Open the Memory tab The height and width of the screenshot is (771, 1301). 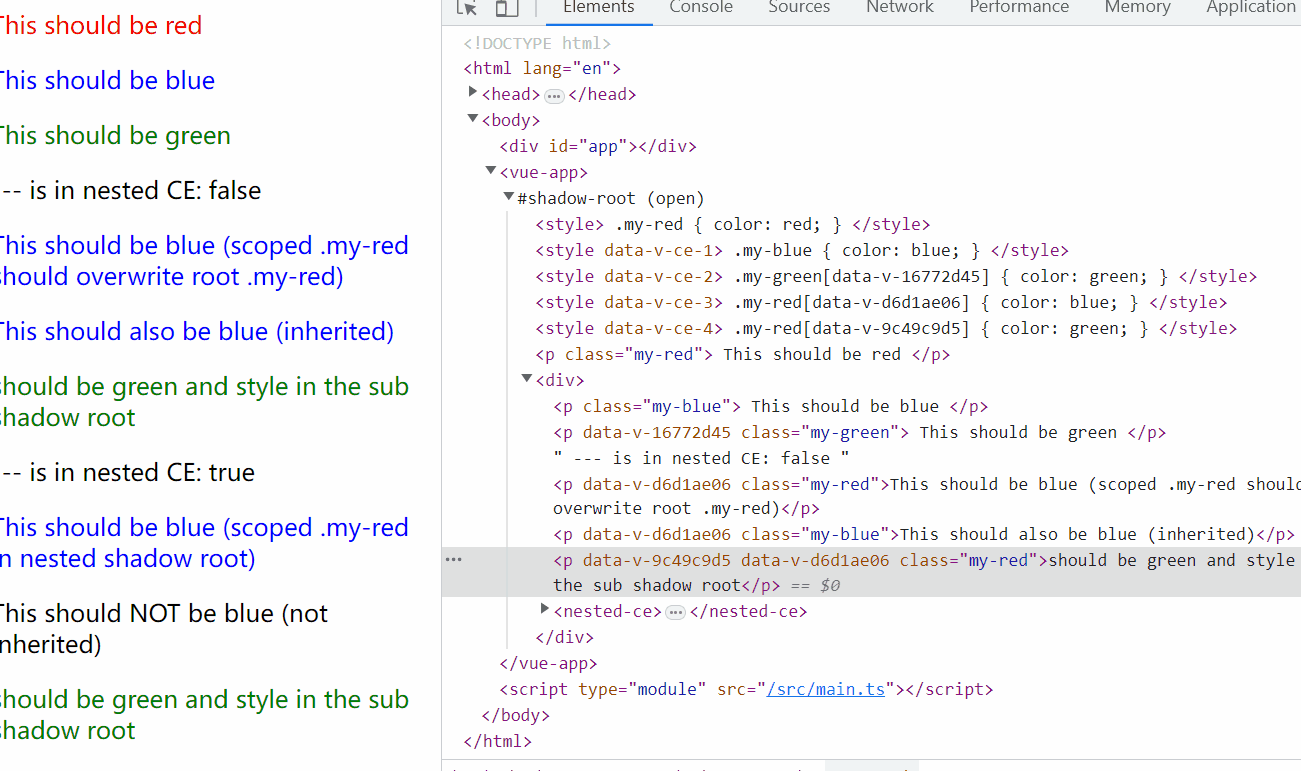[1137, 8]
